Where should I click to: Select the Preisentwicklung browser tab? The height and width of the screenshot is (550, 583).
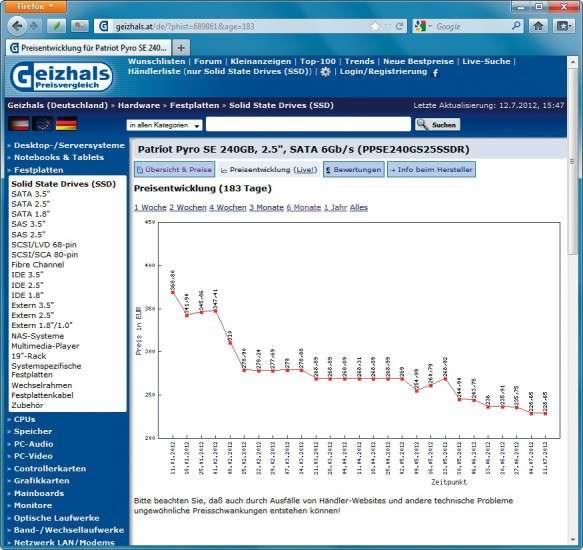tap(88, 48)
